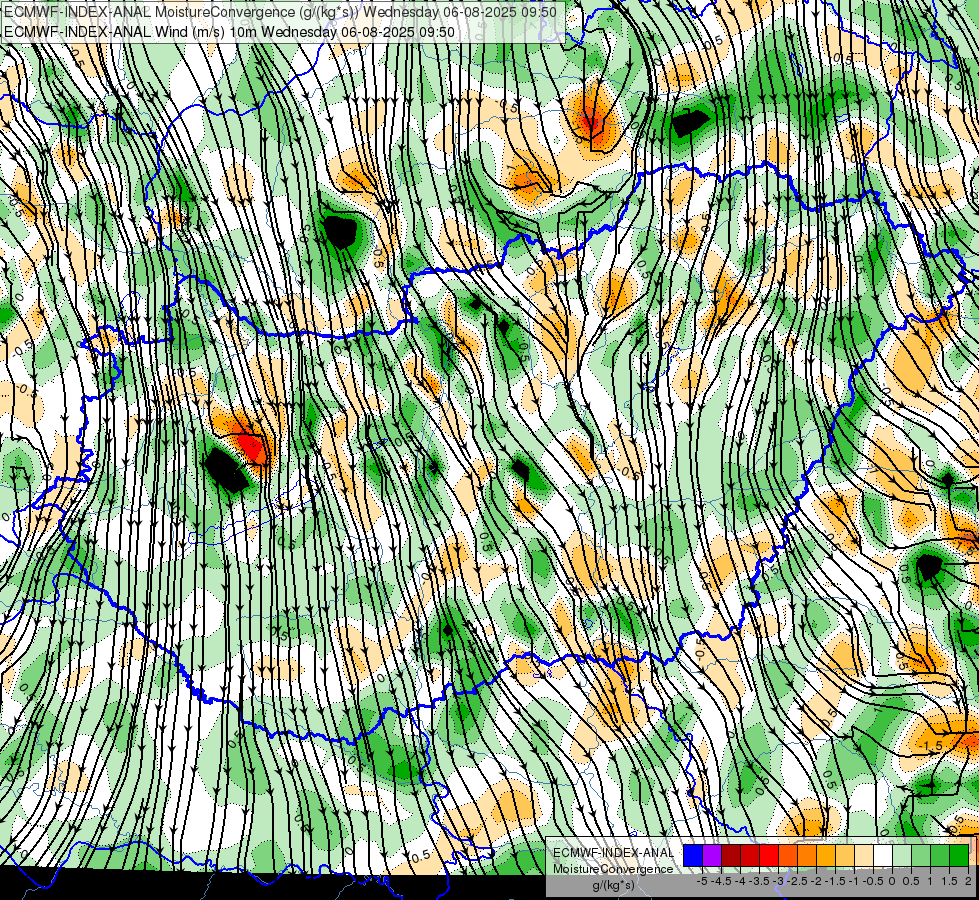979x900 pixels.
Task: Select the MoistureConvergence label in the legend box
Action: pos(613,869)
